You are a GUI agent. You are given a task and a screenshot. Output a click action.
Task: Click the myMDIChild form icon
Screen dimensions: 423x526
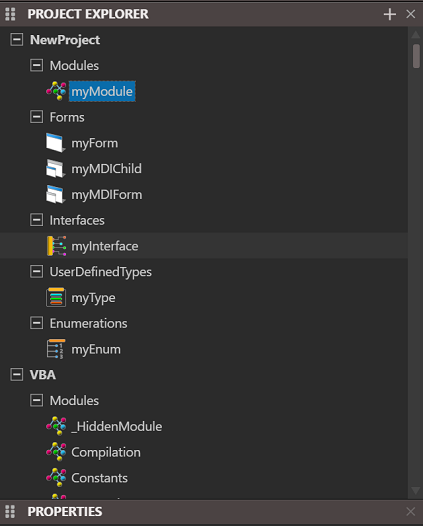55,168
